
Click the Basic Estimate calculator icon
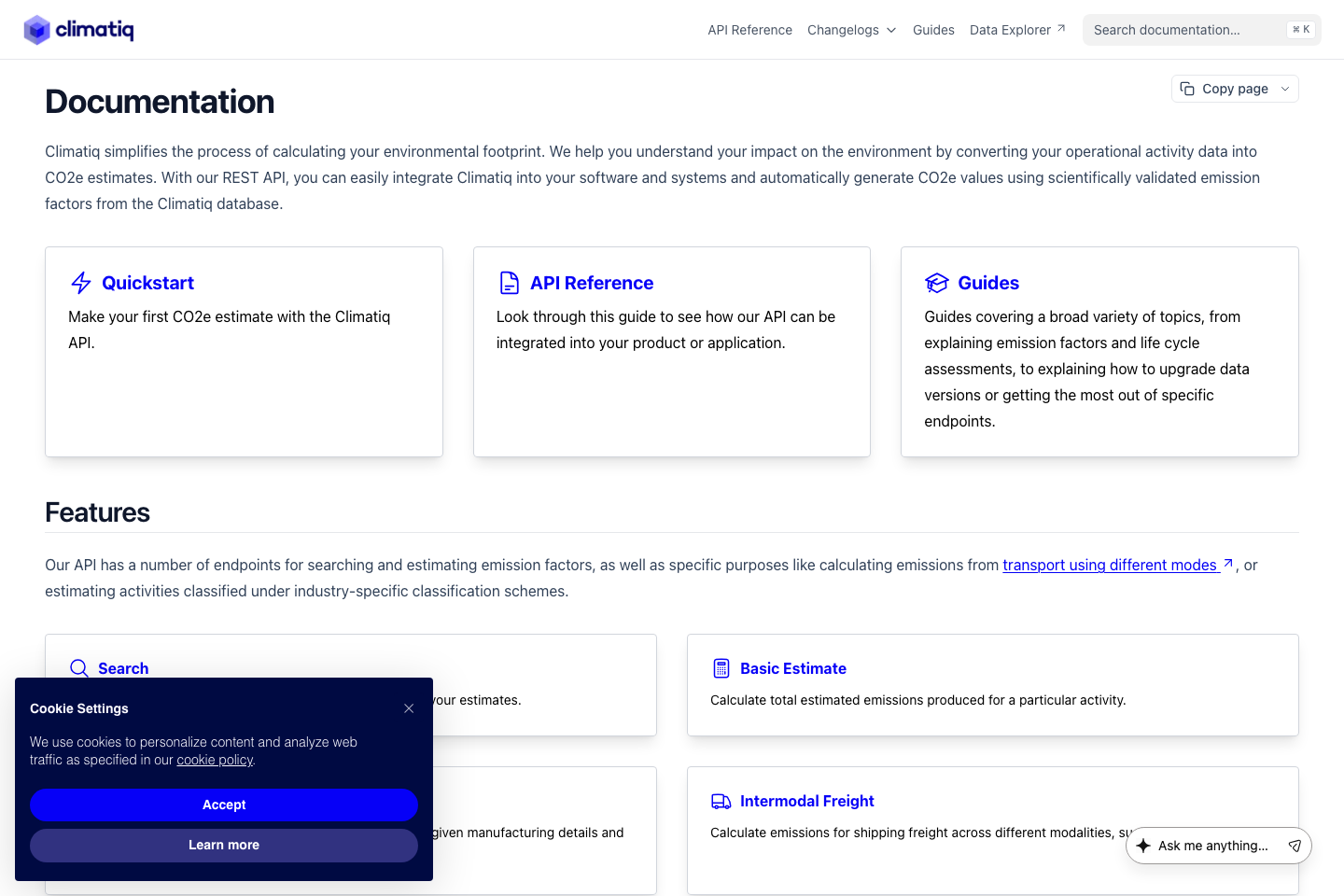click(721, 668)
